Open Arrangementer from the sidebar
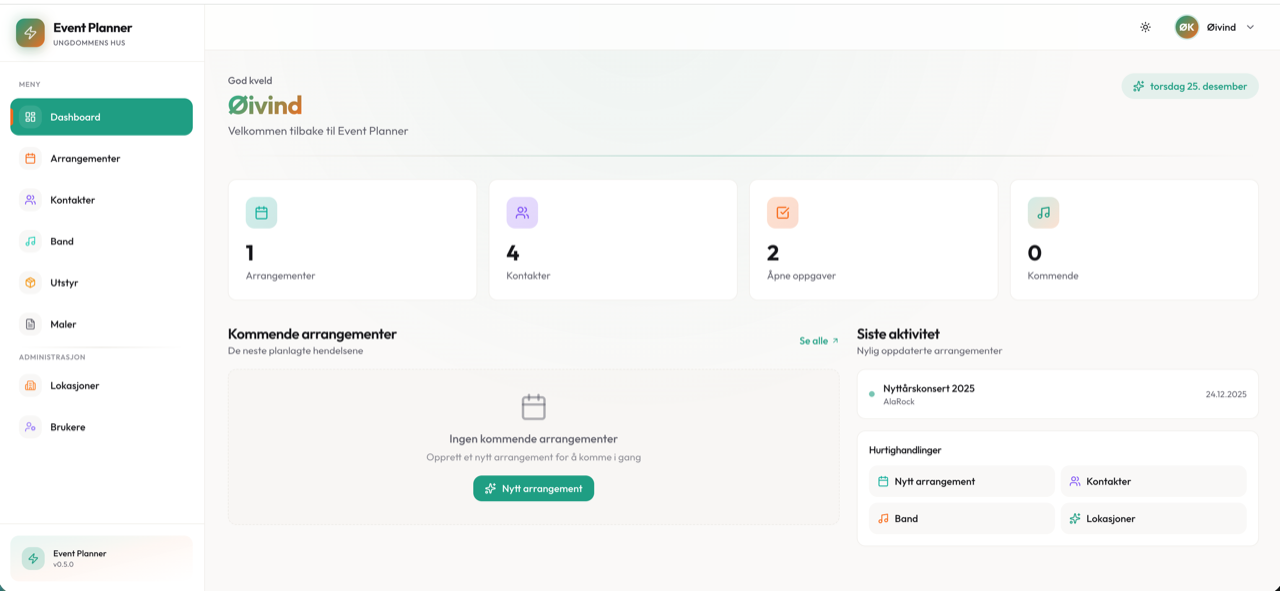Image resolution: width=1280 pixels, height=591 pixels. point(85,159)
